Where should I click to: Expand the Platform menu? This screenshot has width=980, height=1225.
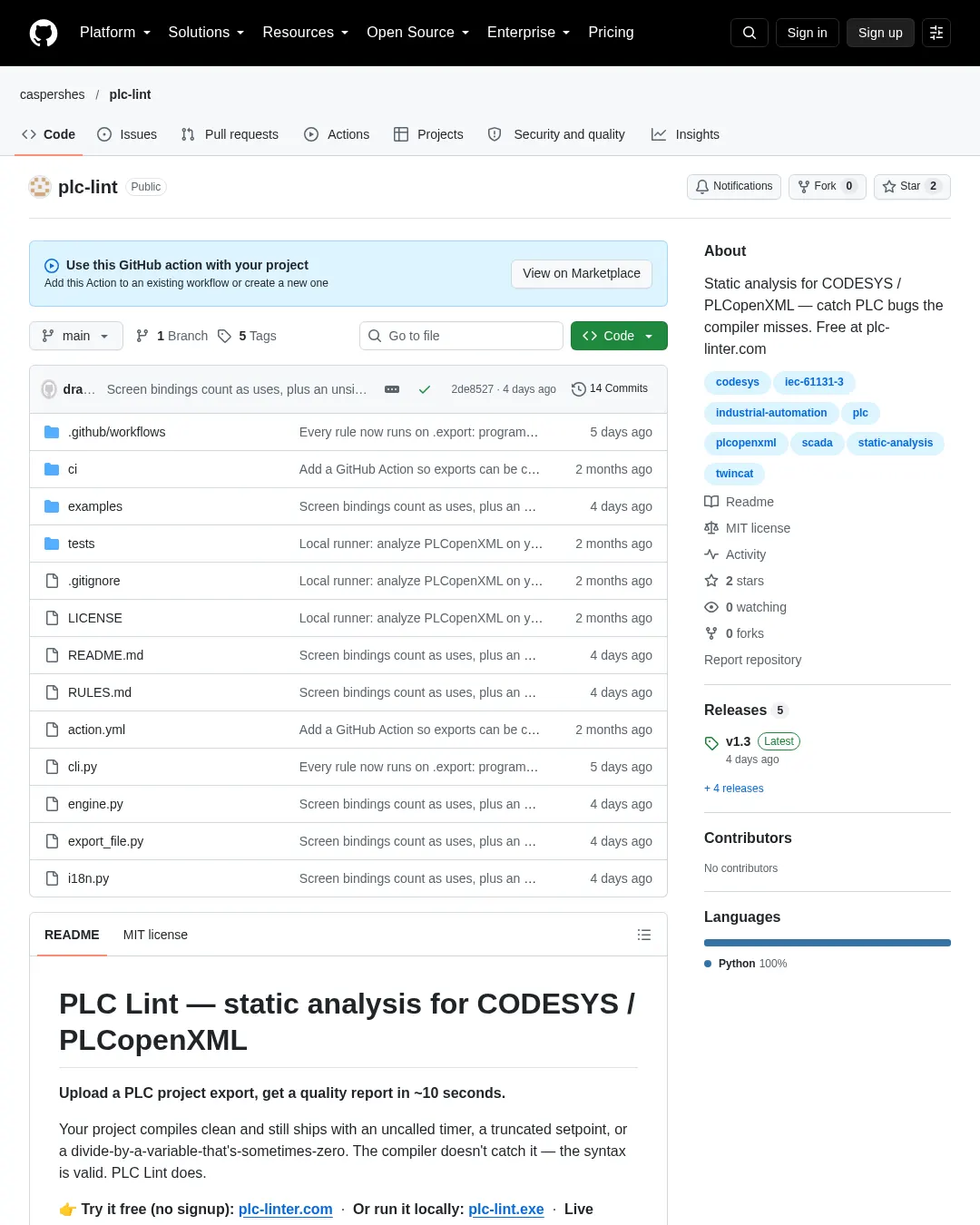point(115,33)
